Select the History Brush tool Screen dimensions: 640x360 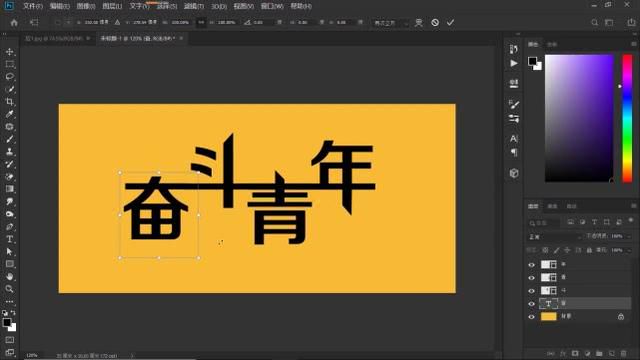[10, 164]
